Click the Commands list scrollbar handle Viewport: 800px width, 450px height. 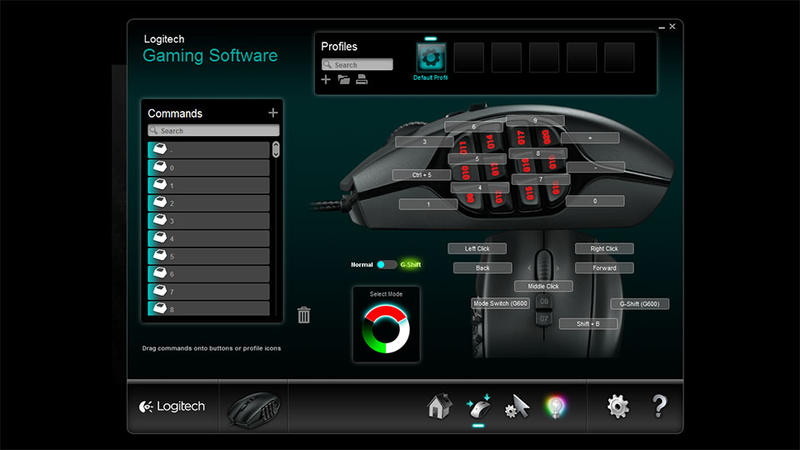(x=276, y=149)
